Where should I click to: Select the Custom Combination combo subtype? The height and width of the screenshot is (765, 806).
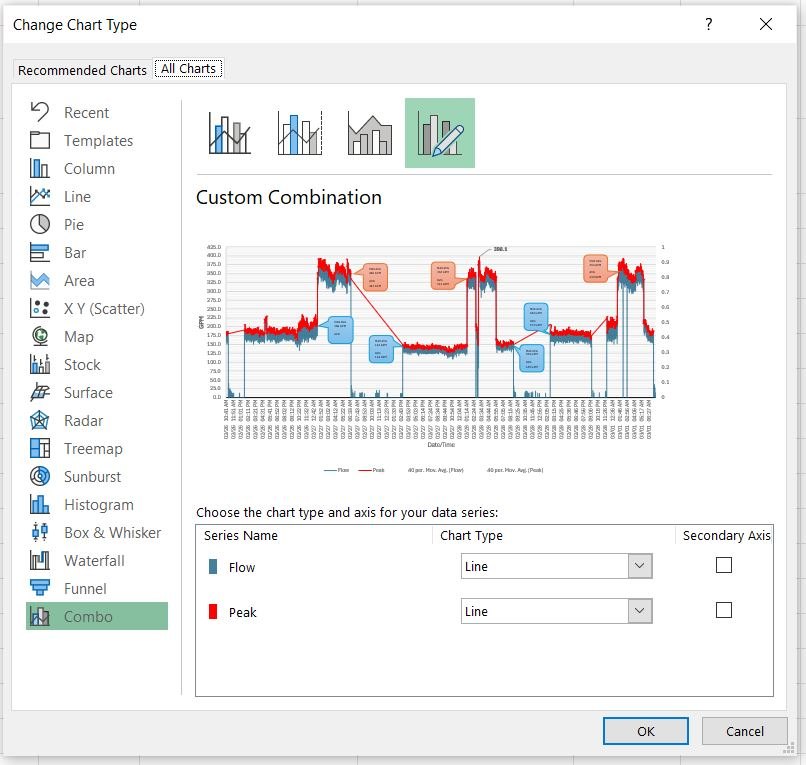439,132
